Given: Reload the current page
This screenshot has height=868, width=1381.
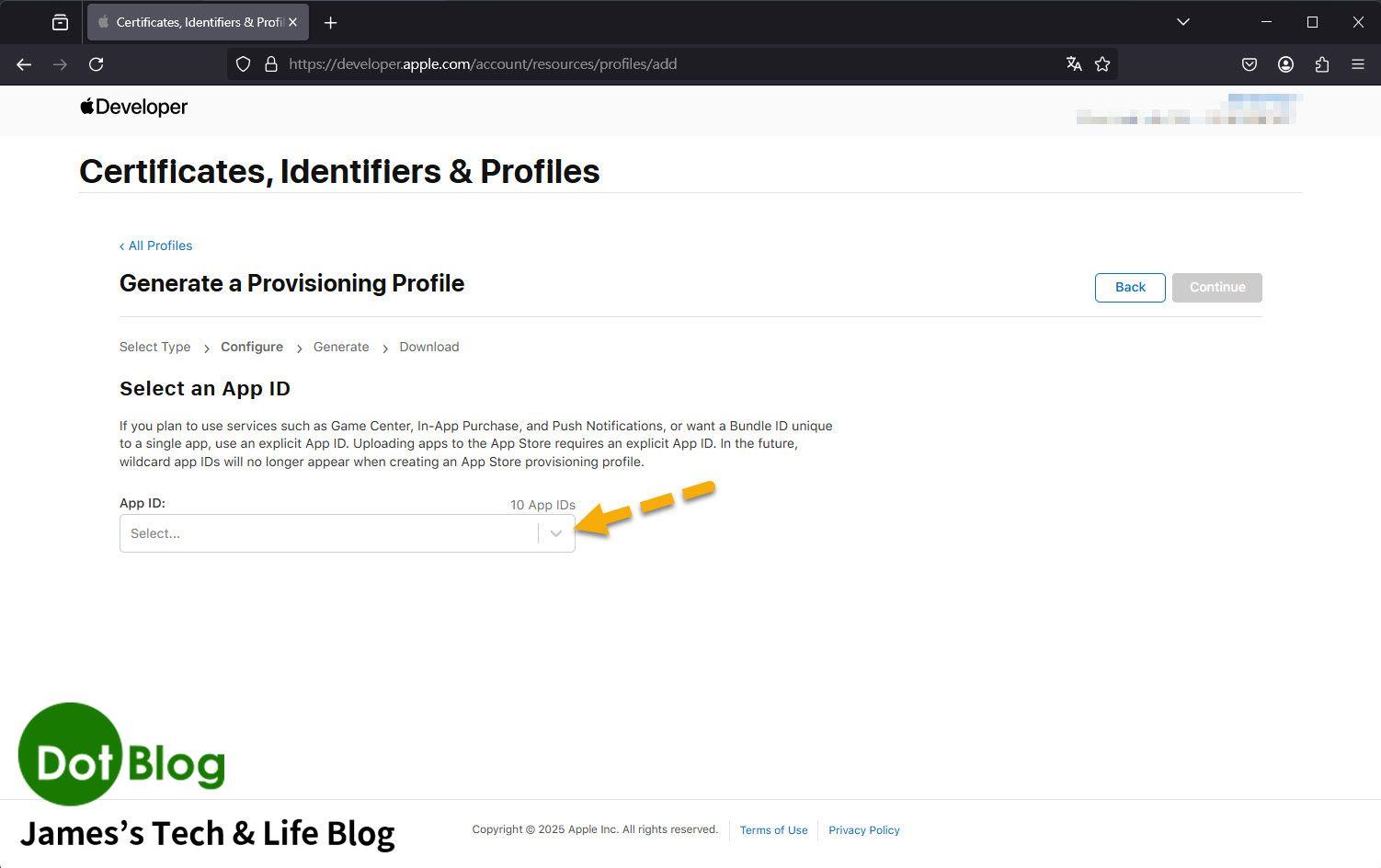Looking at the screenshot, I should click(96, 64).
